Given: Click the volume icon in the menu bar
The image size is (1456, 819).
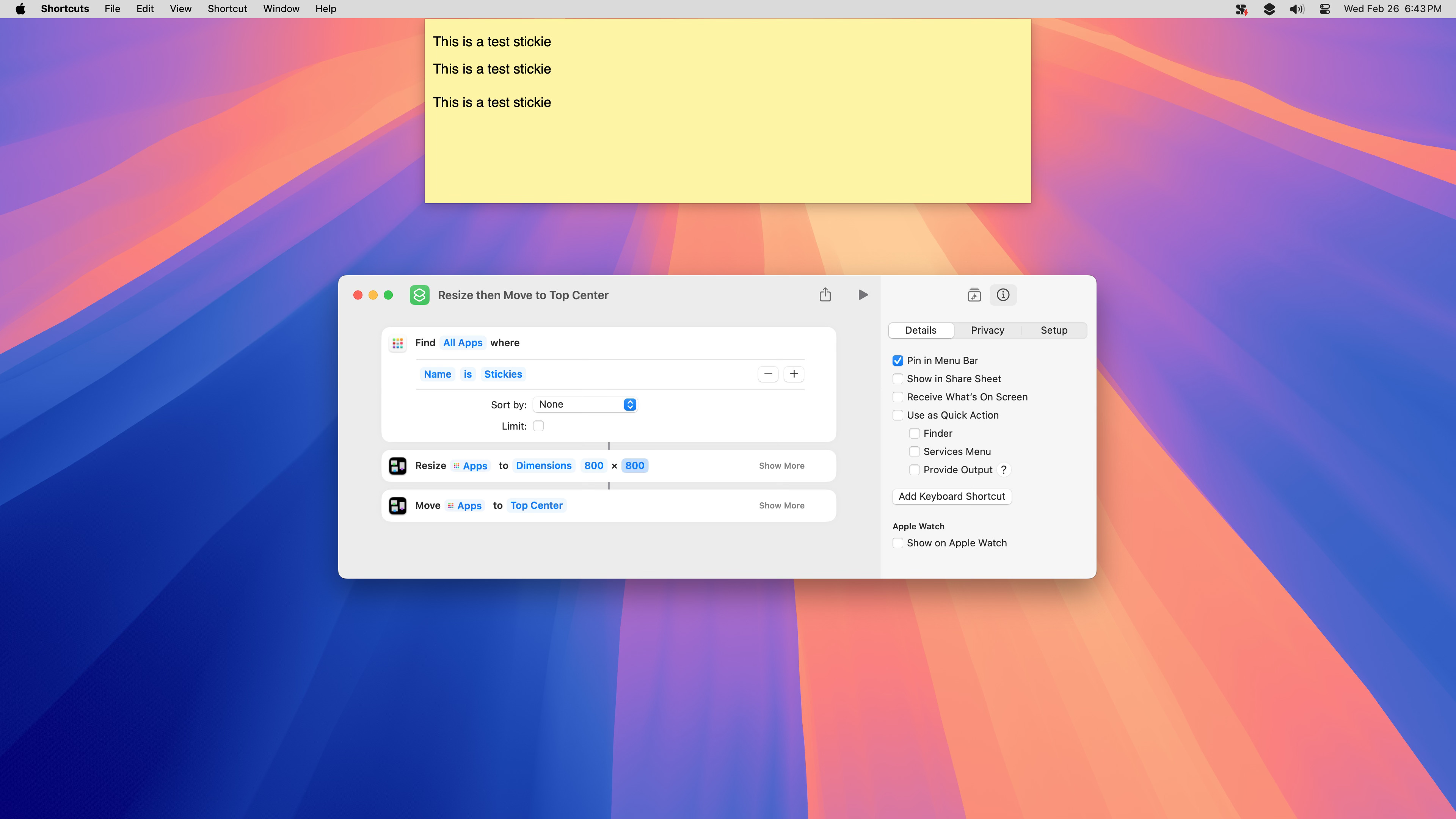Looking at the screenshot, I should coord(1297,8).
